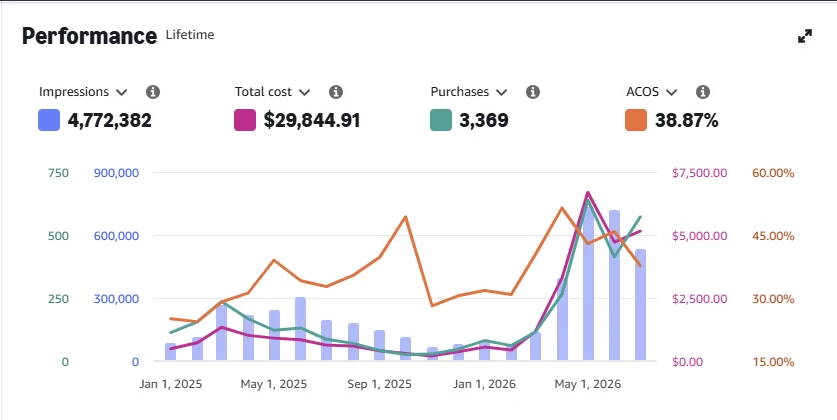Open info tooltip next to Purchases
Viewport: 837px width, 420px height.
(x=533, y=92)
